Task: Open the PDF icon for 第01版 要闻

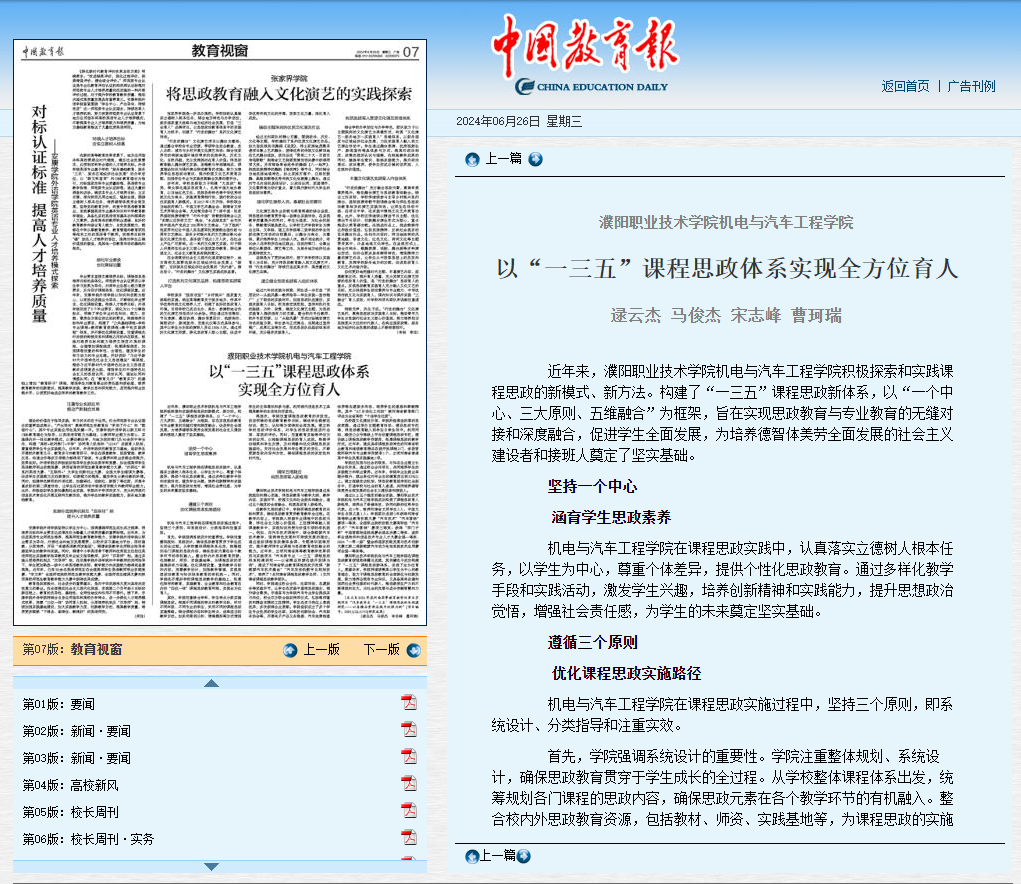Action: 409,703
